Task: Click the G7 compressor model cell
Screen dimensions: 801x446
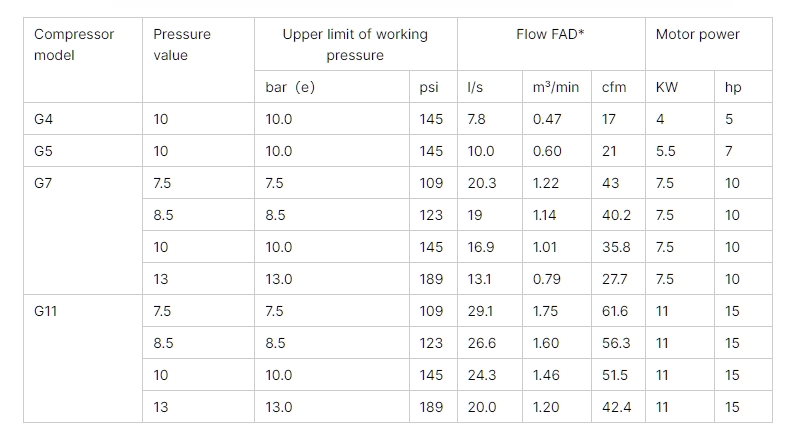Action: point(44,183)
